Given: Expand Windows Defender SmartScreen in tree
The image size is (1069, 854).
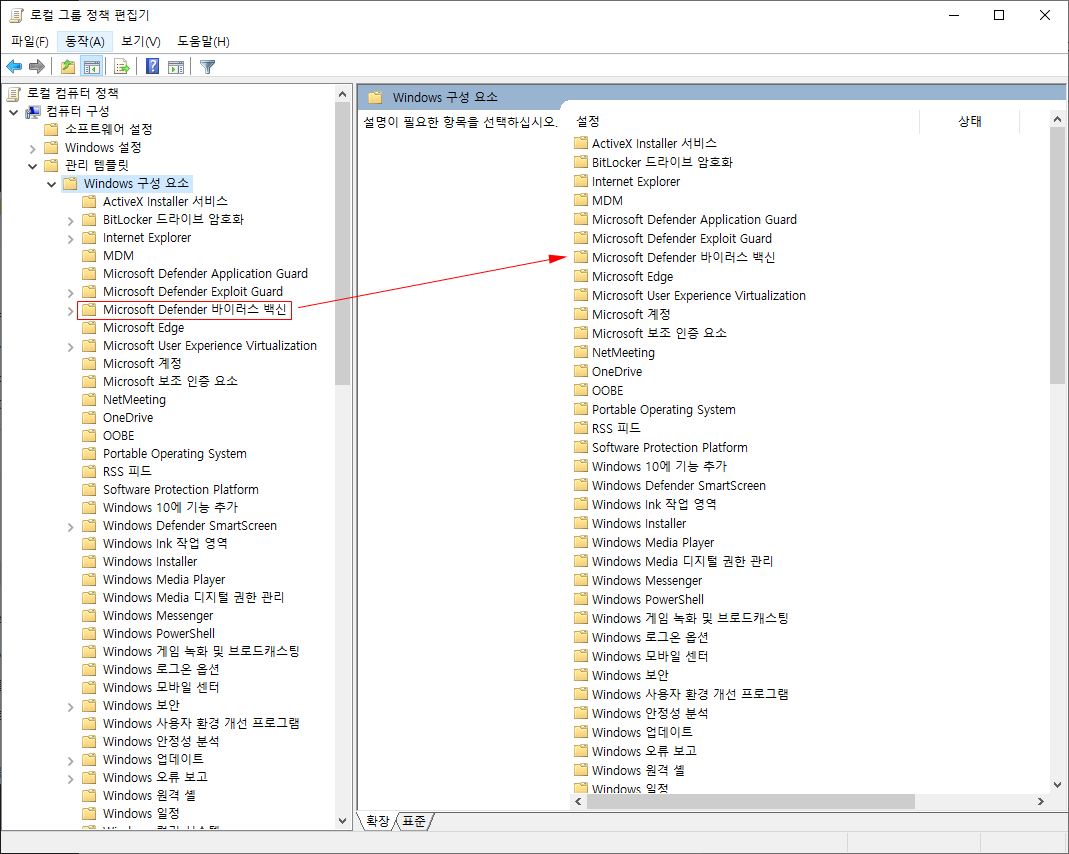Looking at the screenshot, I should pos(71,527).
